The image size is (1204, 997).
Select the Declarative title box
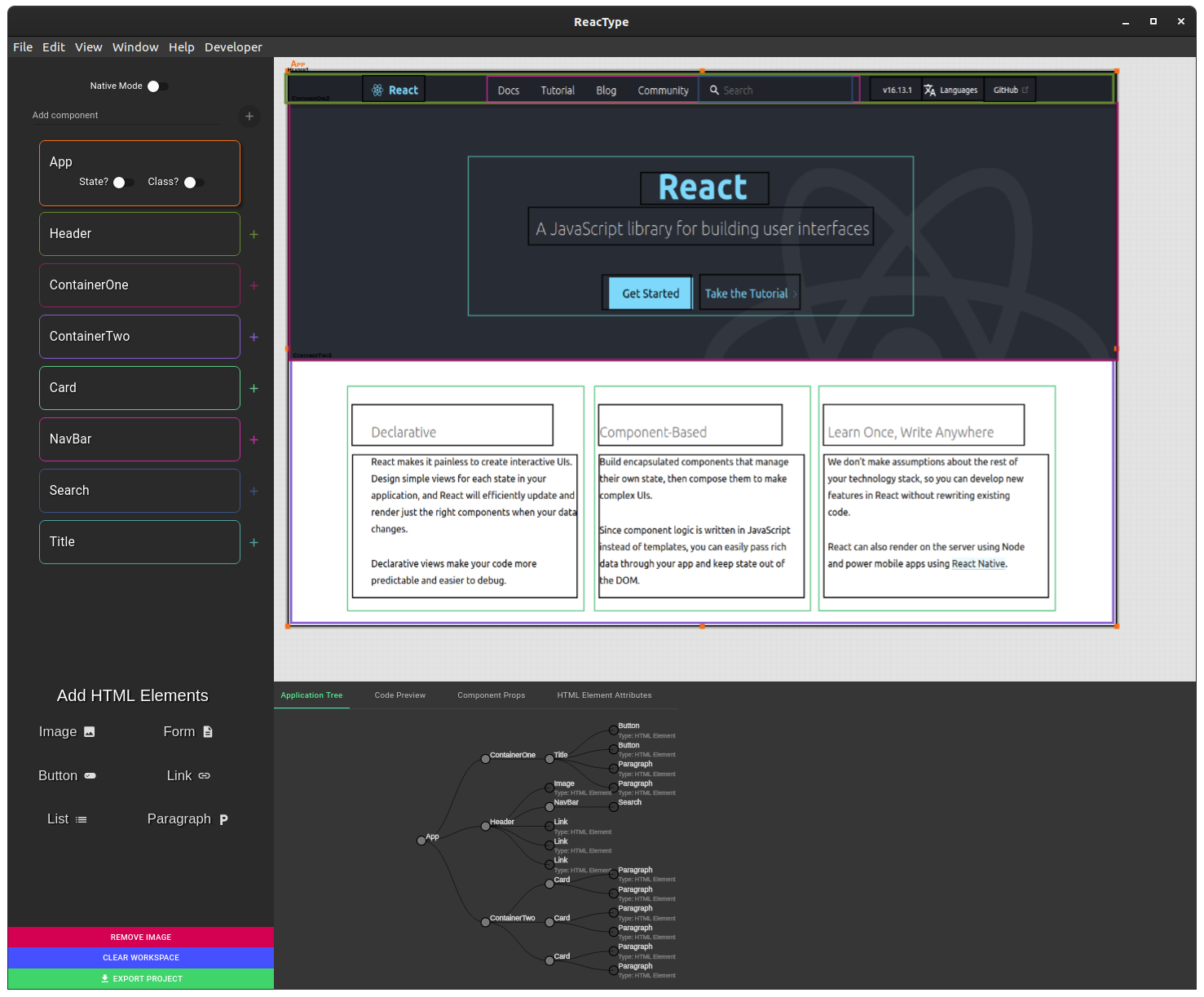[452, 425]
